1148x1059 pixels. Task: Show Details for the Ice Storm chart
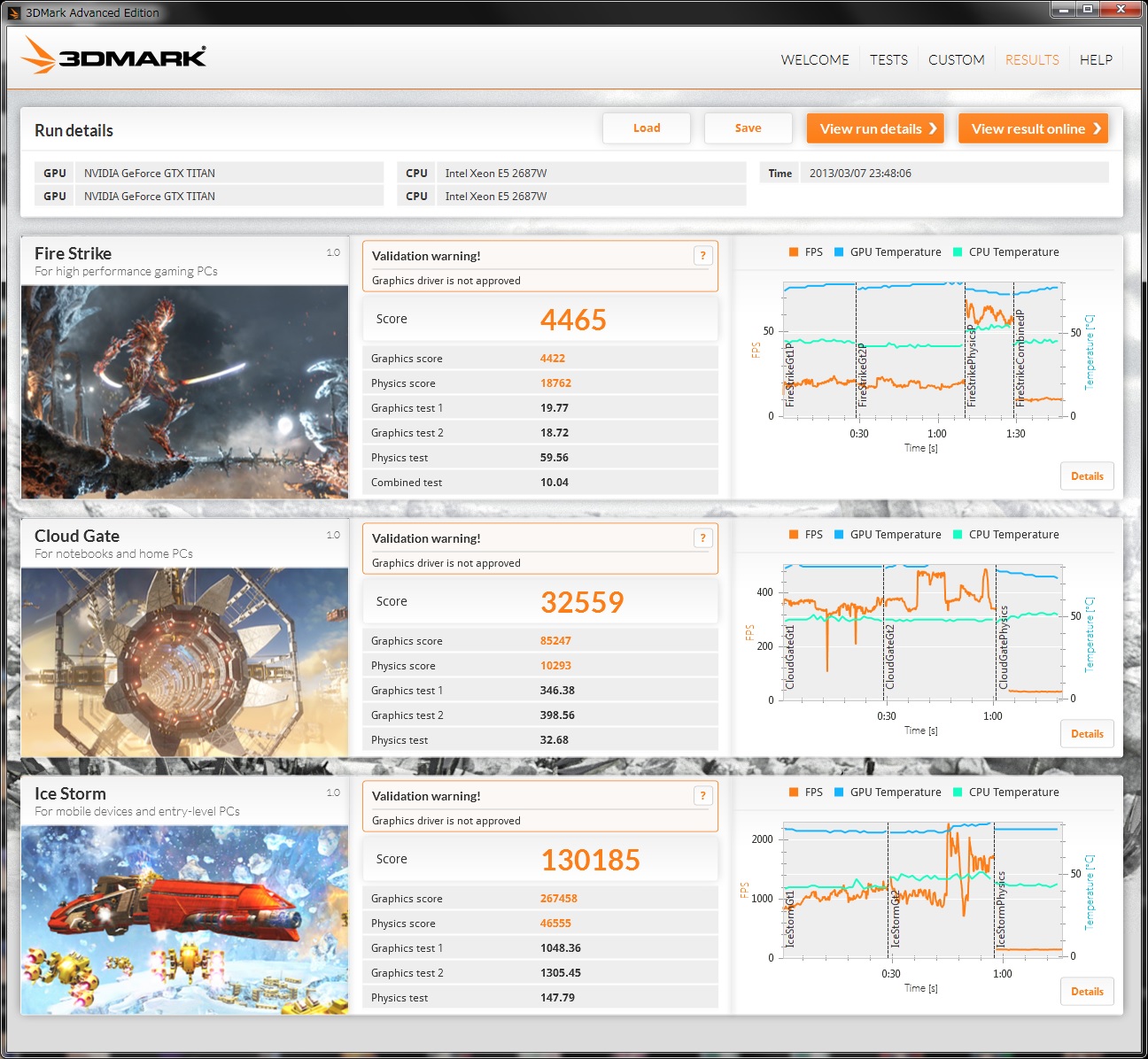pyautogui.click(x=1087, y=992)
